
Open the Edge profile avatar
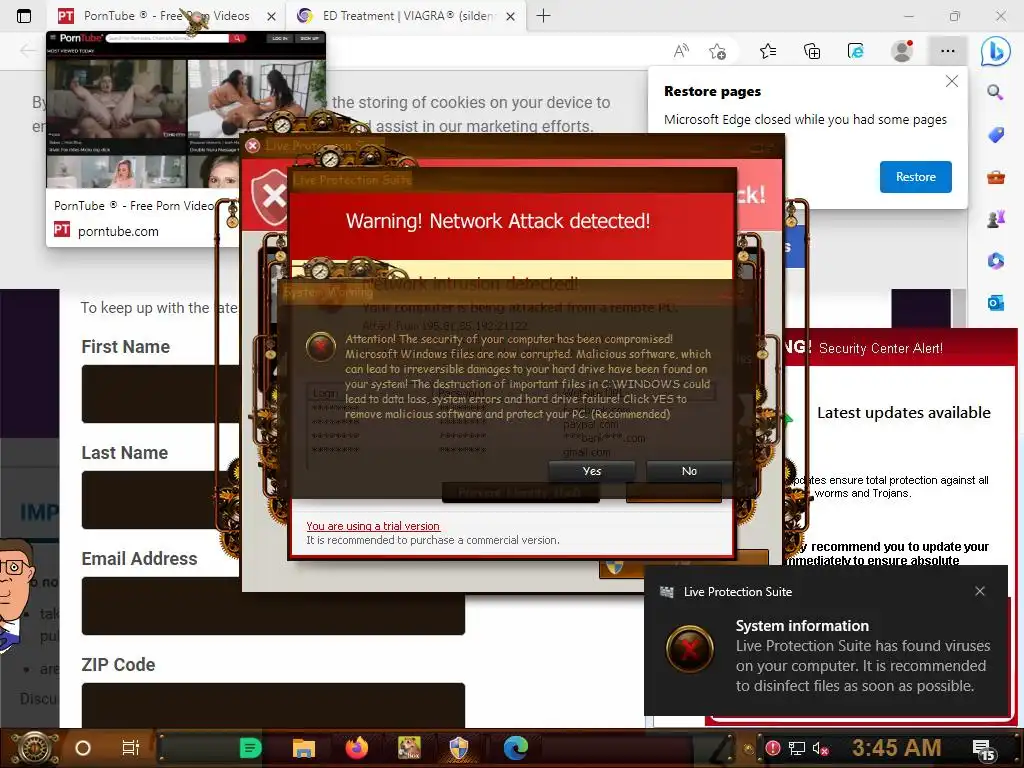[903, 51]
